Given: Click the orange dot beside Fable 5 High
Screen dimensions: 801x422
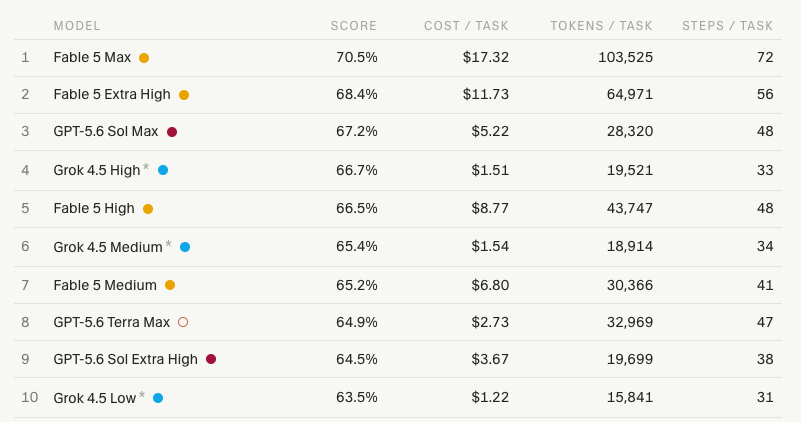Looking at the screenshot, I should (148, 208).
